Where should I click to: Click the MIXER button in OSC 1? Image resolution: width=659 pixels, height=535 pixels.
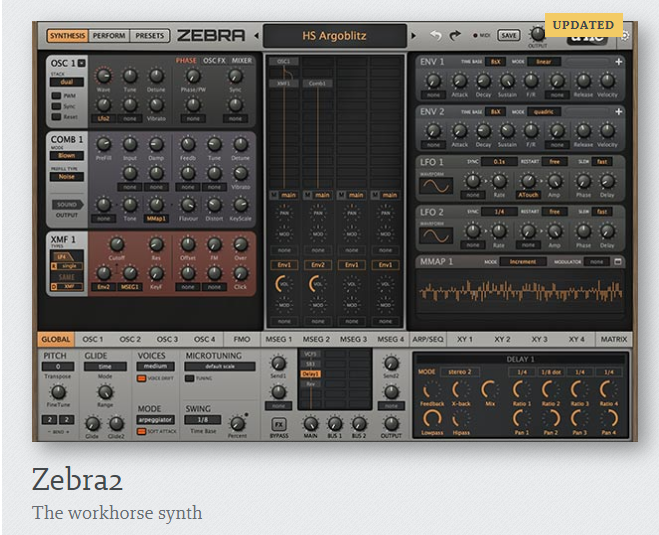coord(242,61)
